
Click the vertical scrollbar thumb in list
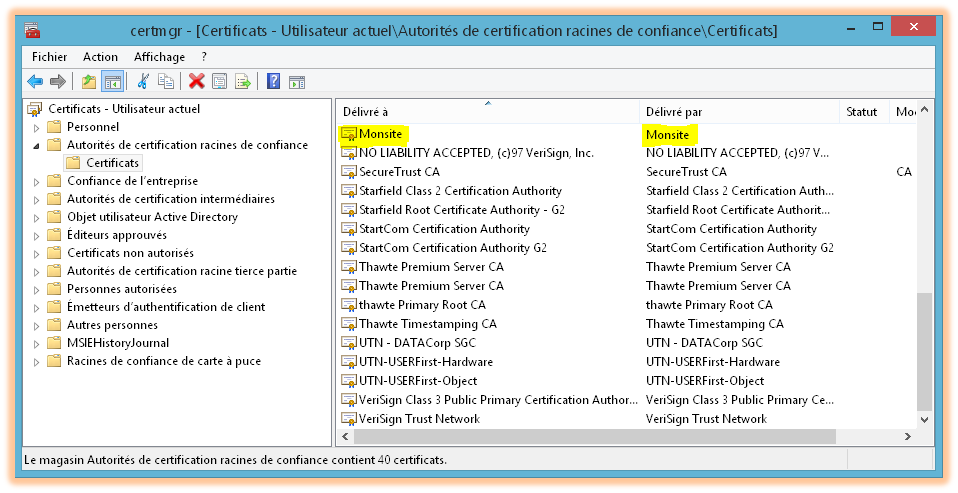pos(924,352)
